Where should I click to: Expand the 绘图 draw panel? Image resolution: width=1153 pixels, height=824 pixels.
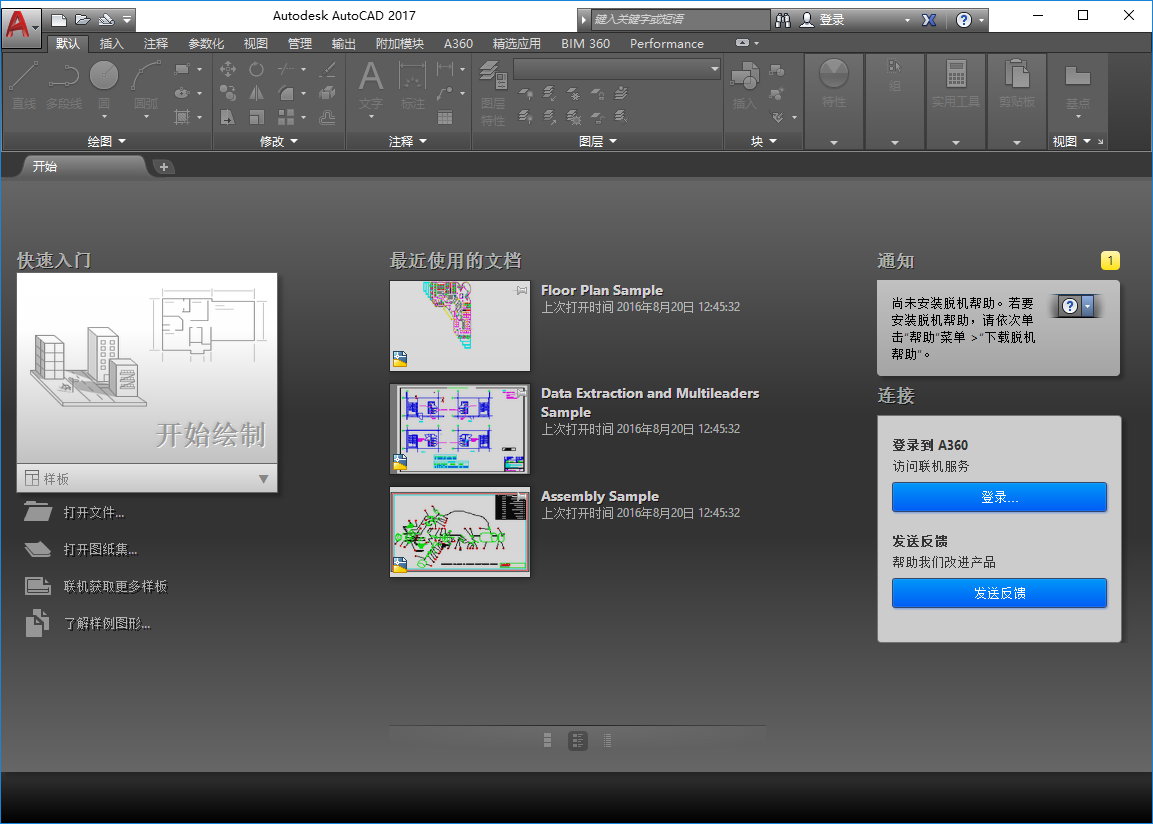click(x=107, y=141)
